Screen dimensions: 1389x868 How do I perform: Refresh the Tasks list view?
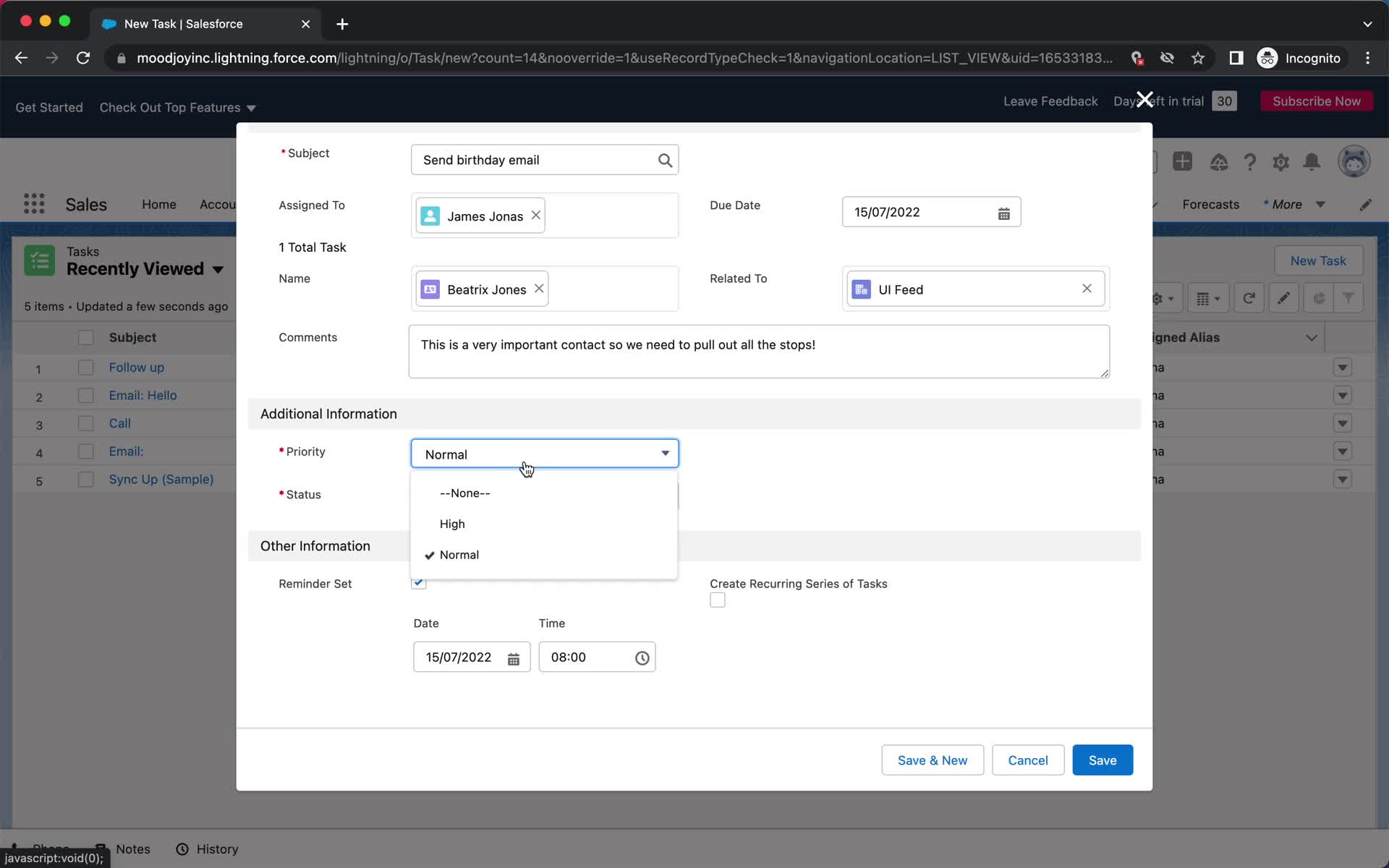pos(1249,298)
